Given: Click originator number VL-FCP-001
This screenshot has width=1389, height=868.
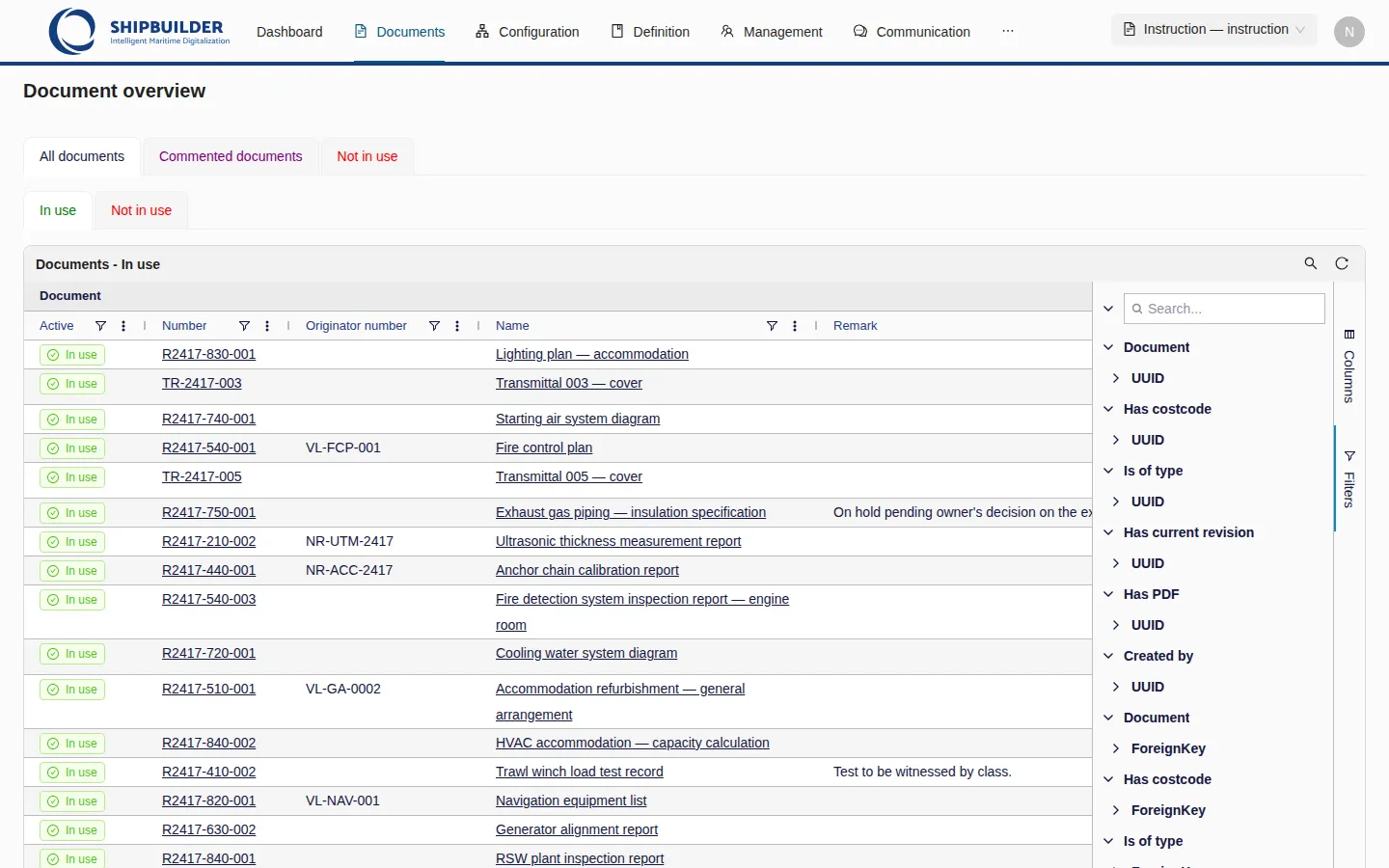Looking at the screenshot, I should point(343,448).
